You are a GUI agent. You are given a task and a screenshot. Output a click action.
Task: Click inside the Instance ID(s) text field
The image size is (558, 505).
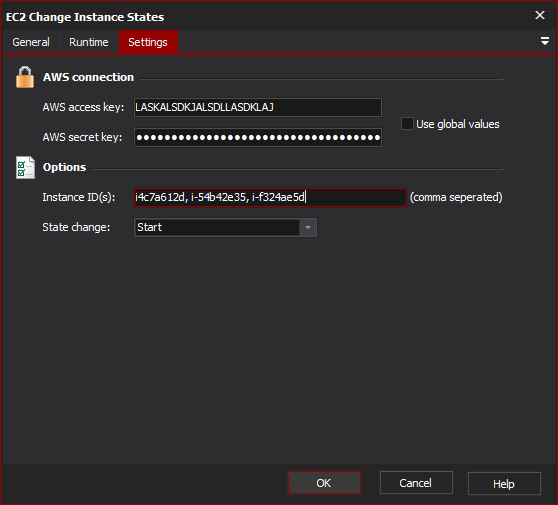[x=270, y=197]
